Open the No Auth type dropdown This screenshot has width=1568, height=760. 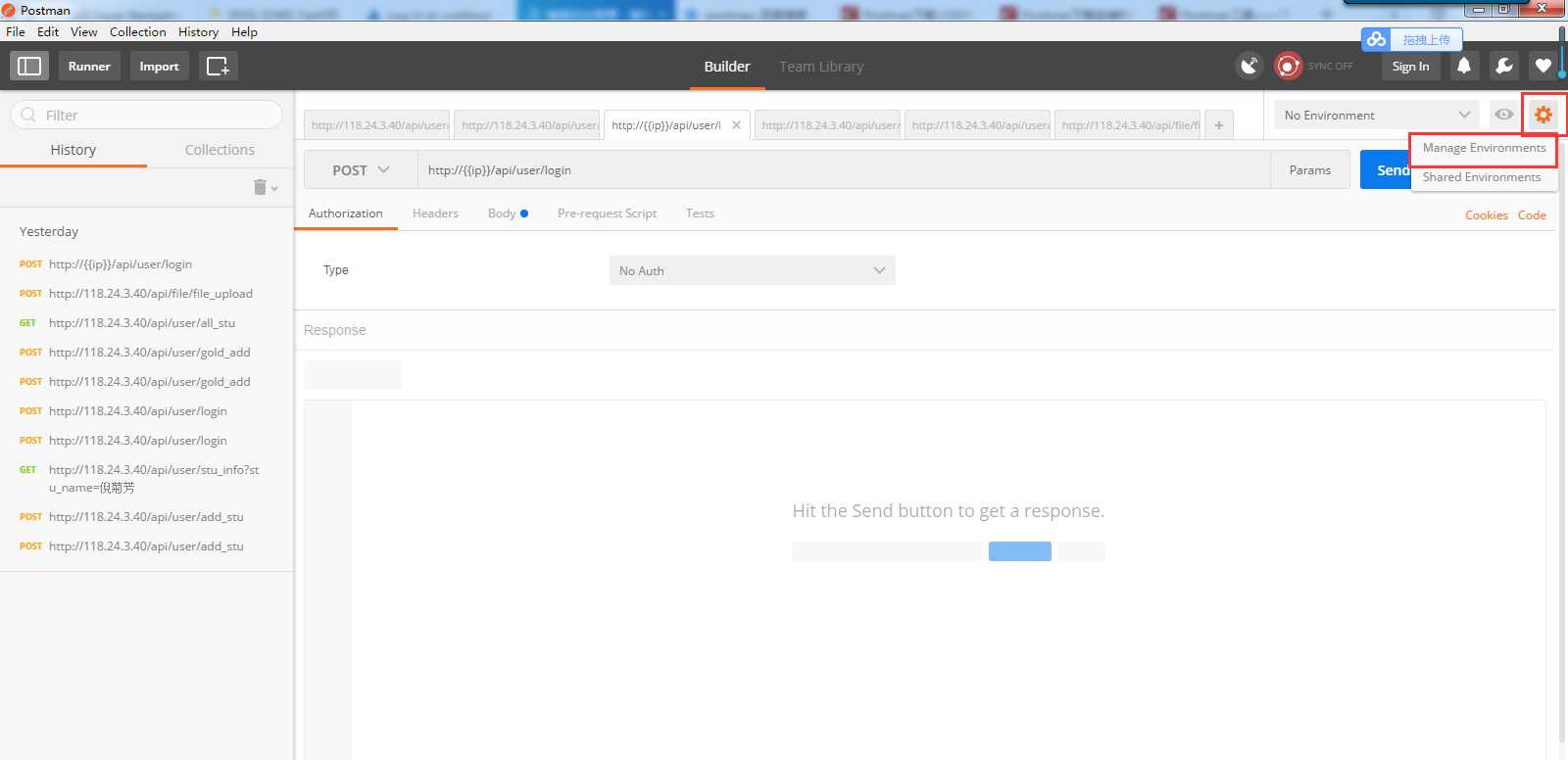pyautogui.click(x=752, y=270)
